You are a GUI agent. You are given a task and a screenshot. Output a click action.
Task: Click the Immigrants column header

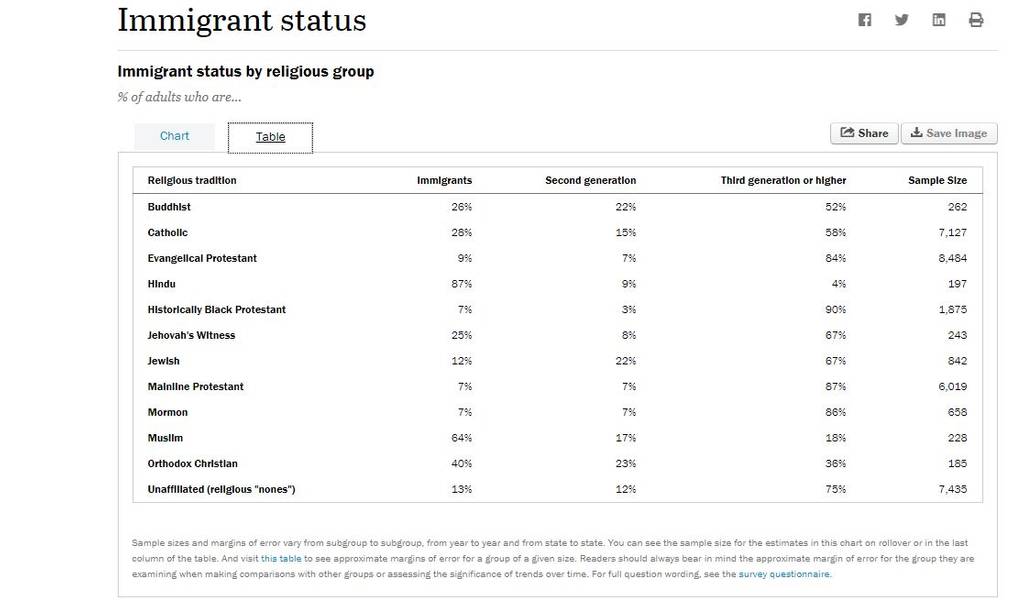(444, 180)
